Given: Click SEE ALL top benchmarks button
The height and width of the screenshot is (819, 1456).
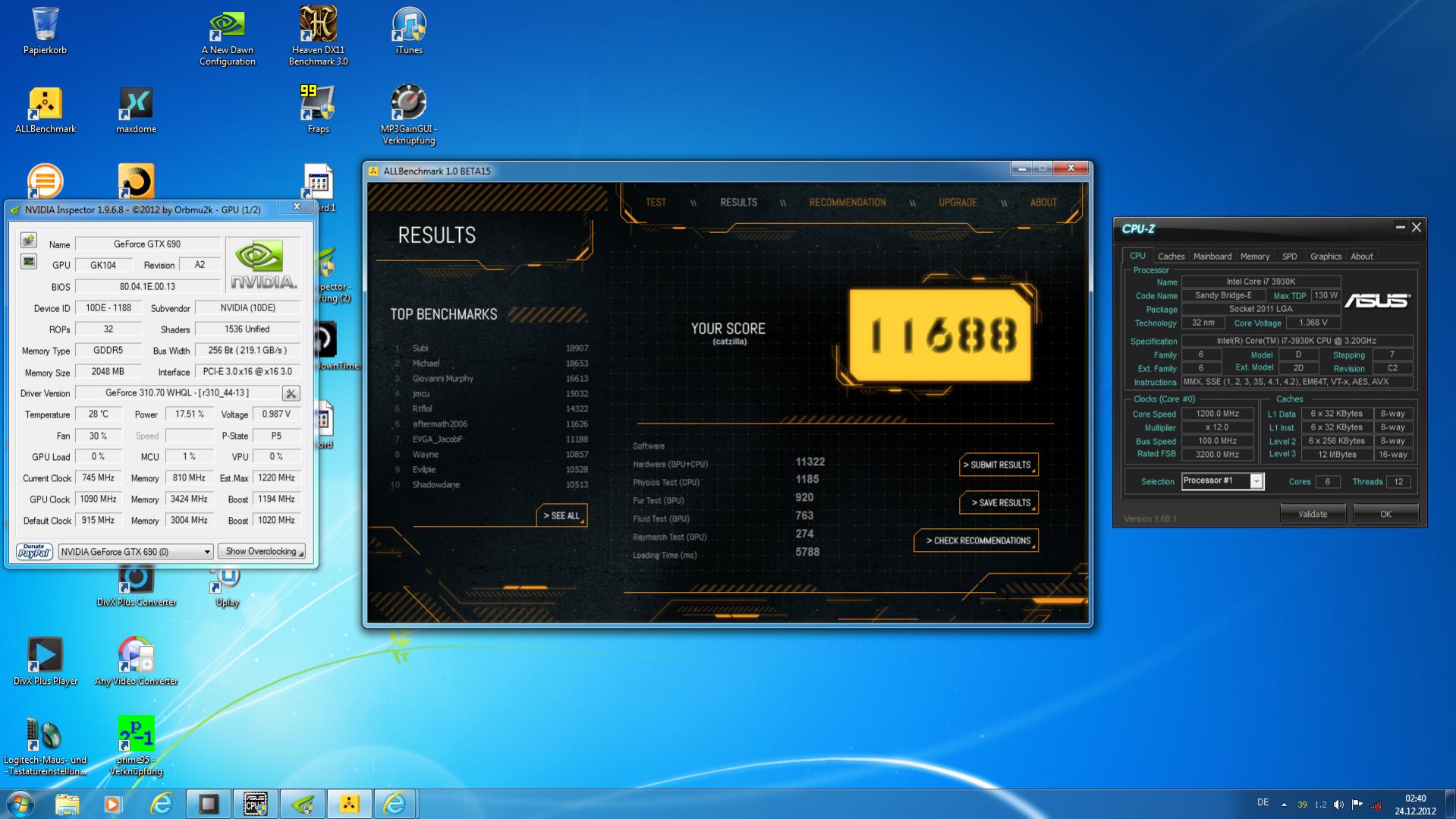Looking at the screenshot, I should 561,515.
